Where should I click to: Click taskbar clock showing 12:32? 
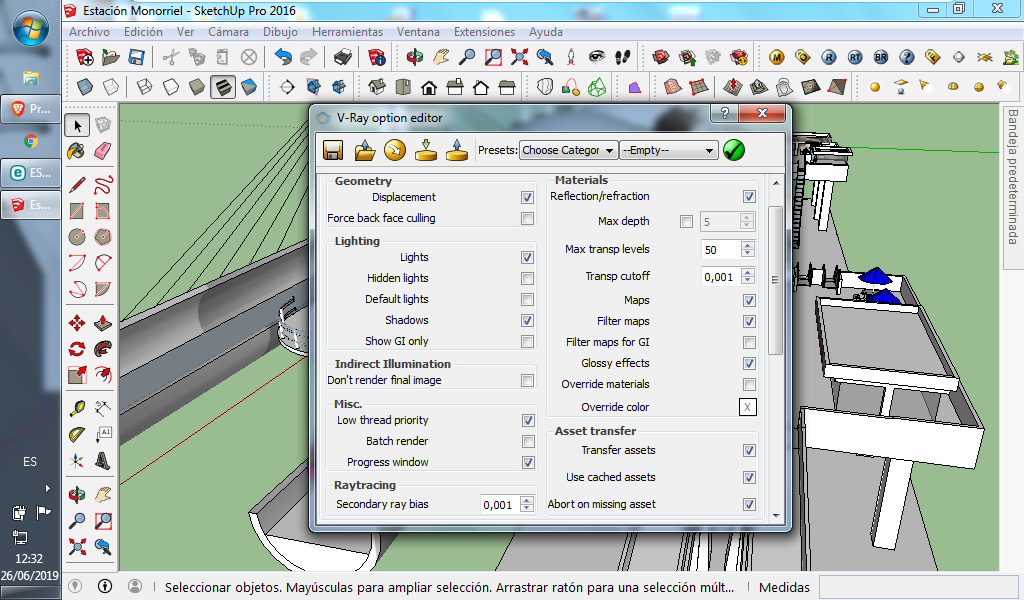(x=29, y=559)
